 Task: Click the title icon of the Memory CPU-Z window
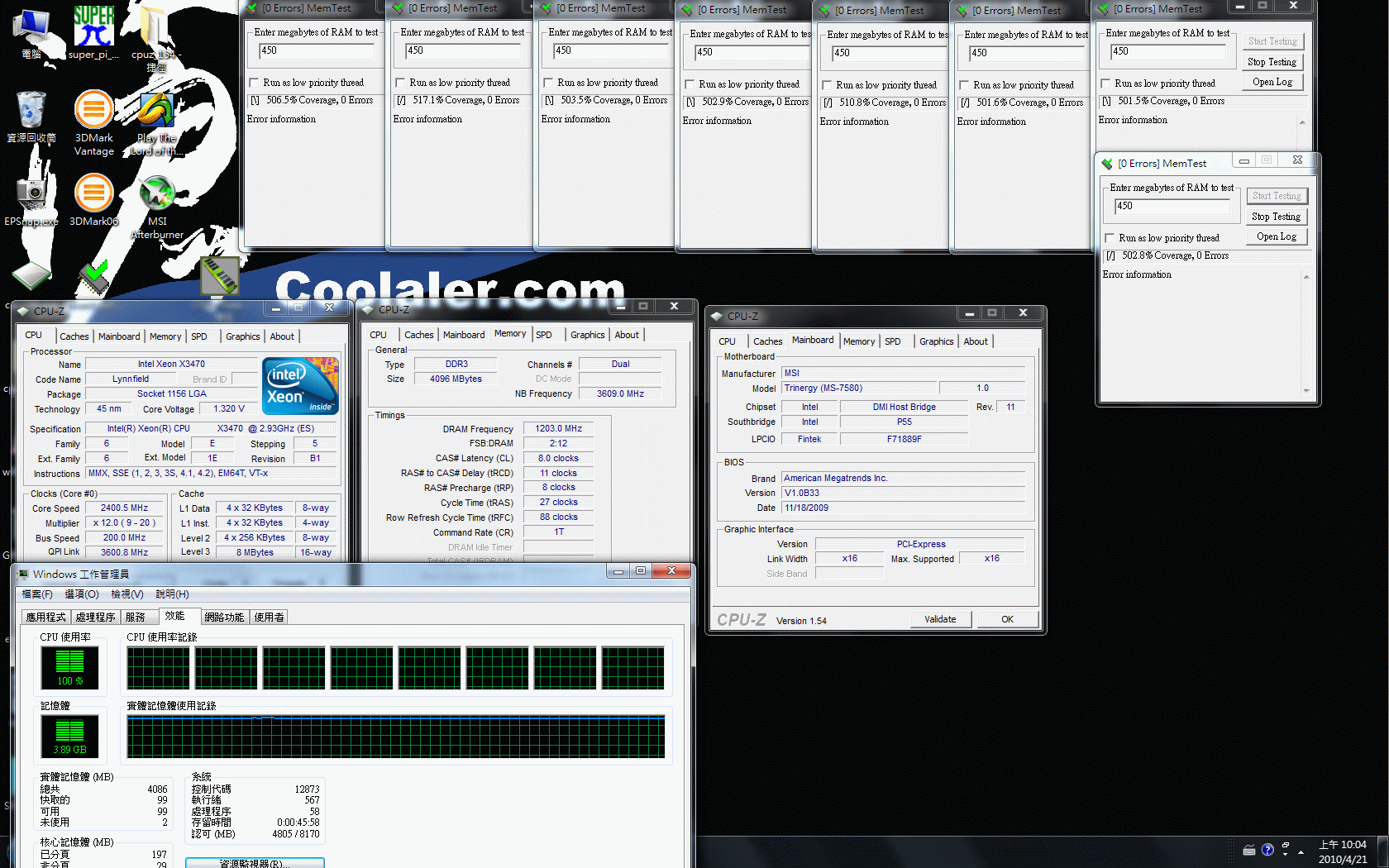368,310
